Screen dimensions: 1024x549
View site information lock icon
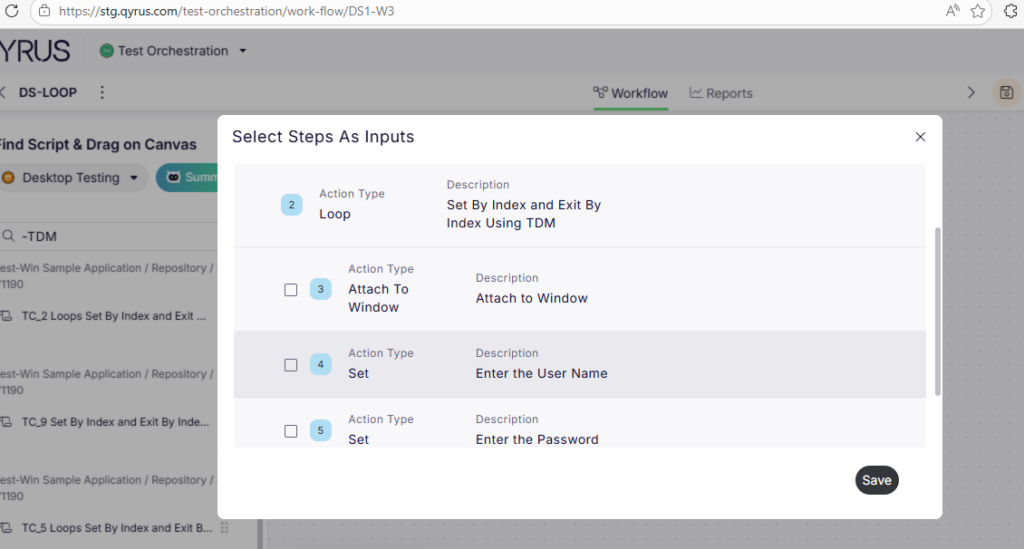(44, 10)
